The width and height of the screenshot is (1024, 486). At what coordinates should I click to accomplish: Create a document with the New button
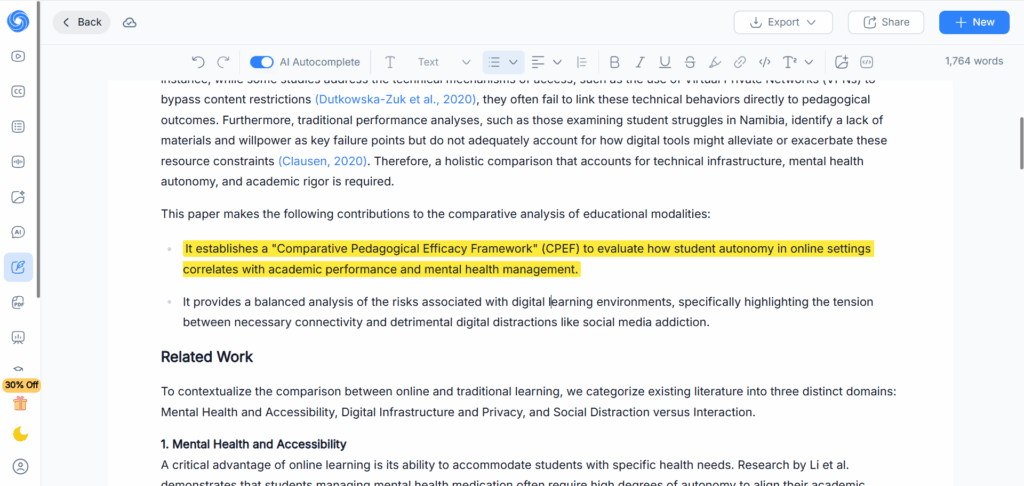click(974, 22)
